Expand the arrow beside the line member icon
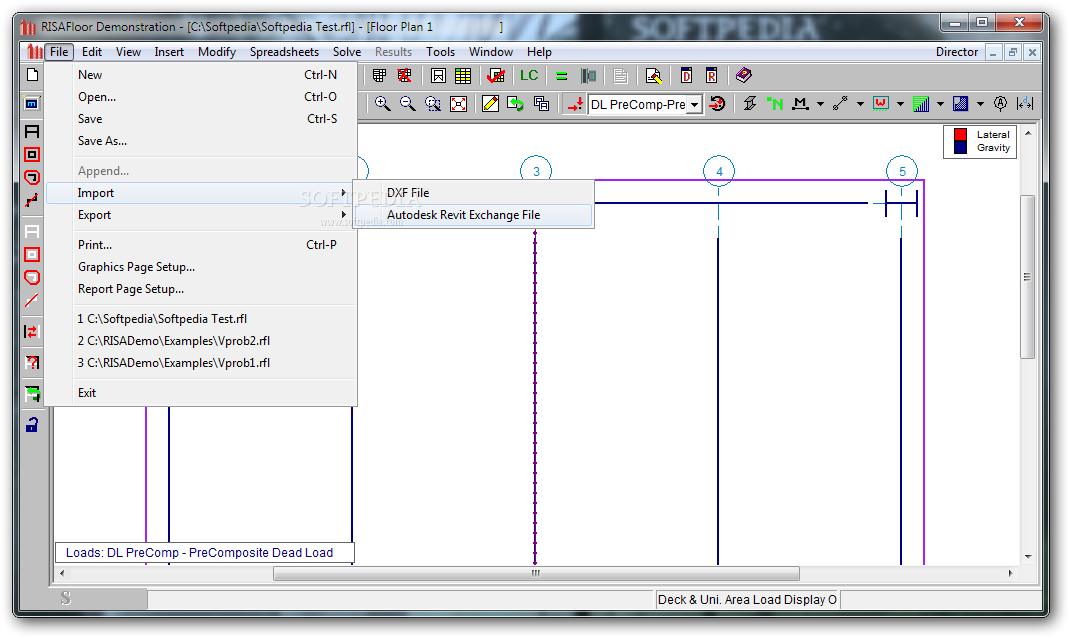1070x638 pixels. (860, 104)
